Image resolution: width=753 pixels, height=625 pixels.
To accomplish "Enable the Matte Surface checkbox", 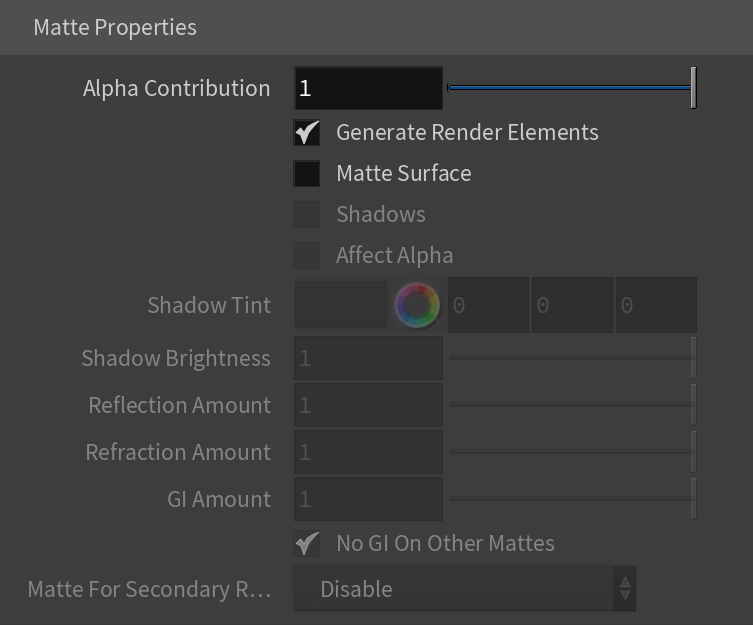I will pos(306,173).
